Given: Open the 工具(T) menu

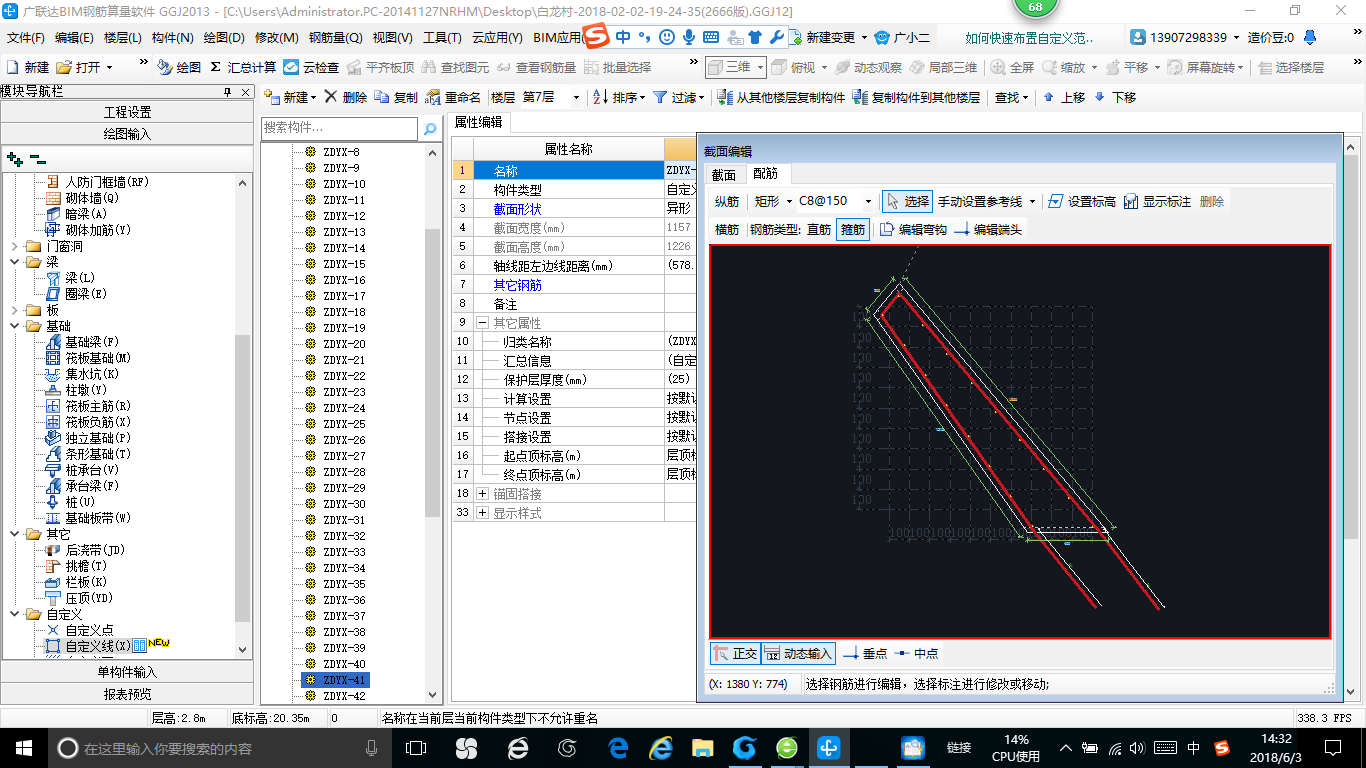Looking at the screenshot, I should (442, 38).
